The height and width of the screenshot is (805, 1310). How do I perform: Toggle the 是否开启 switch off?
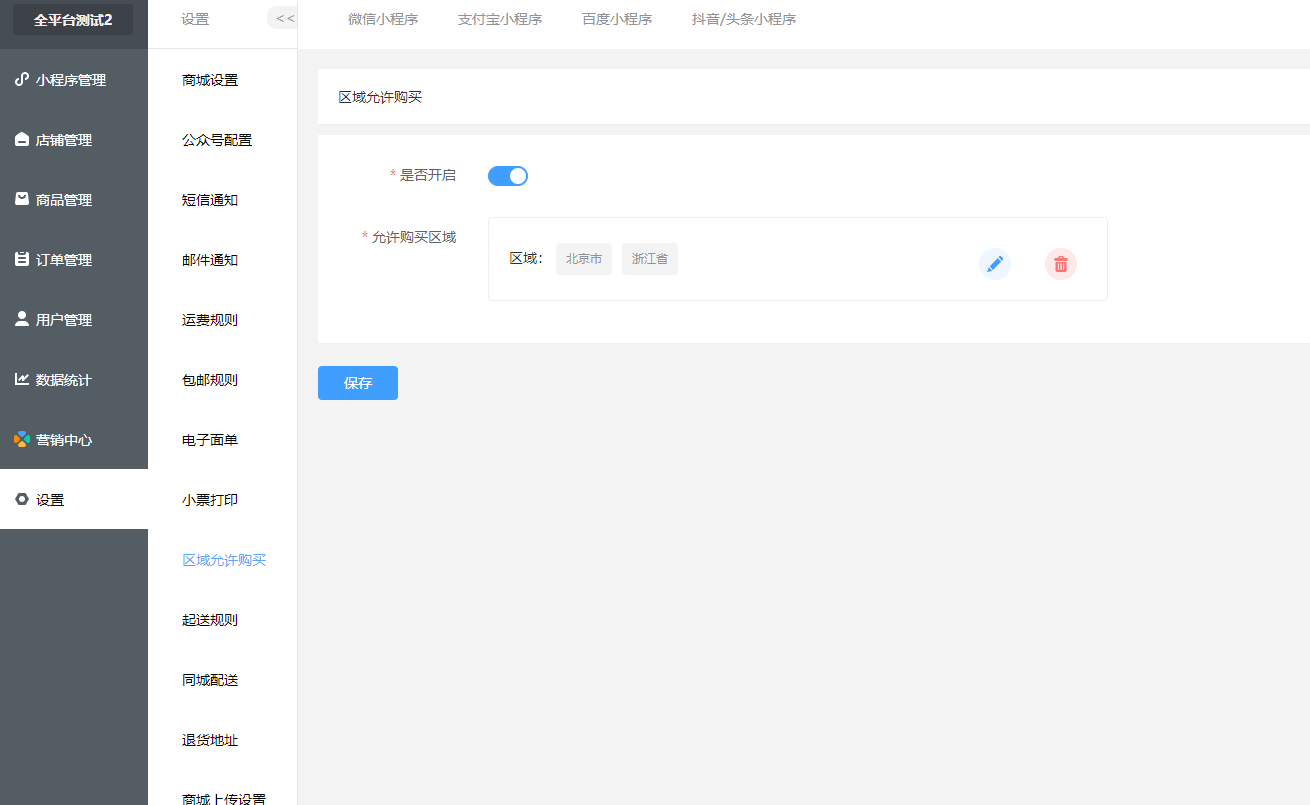(507, 176)
